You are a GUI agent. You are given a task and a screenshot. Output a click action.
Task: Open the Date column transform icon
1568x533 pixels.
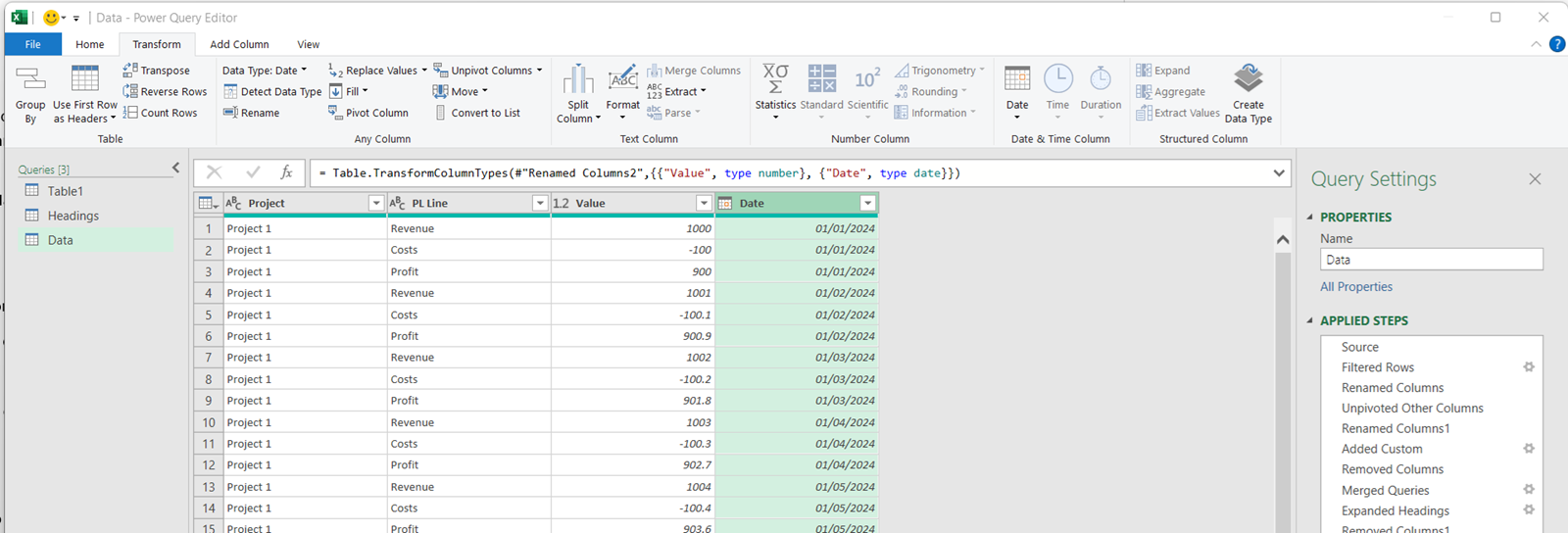click(x=1017, y=79)
